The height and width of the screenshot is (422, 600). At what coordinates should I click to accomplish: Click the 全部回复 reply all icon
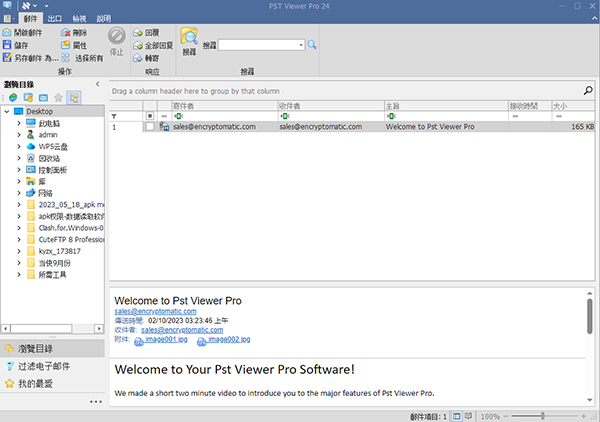[138, 46]
